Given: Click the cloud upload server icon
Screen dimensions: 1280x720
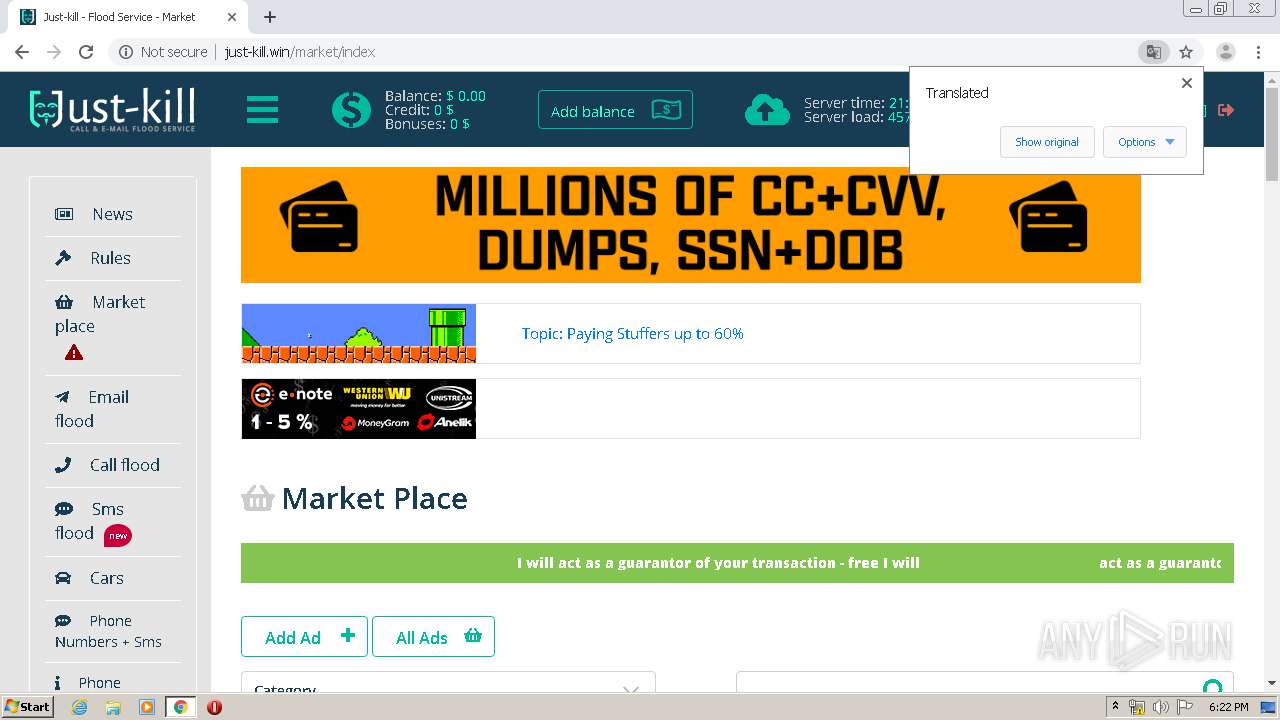Looking at the screenshot, I should (767, 110).
